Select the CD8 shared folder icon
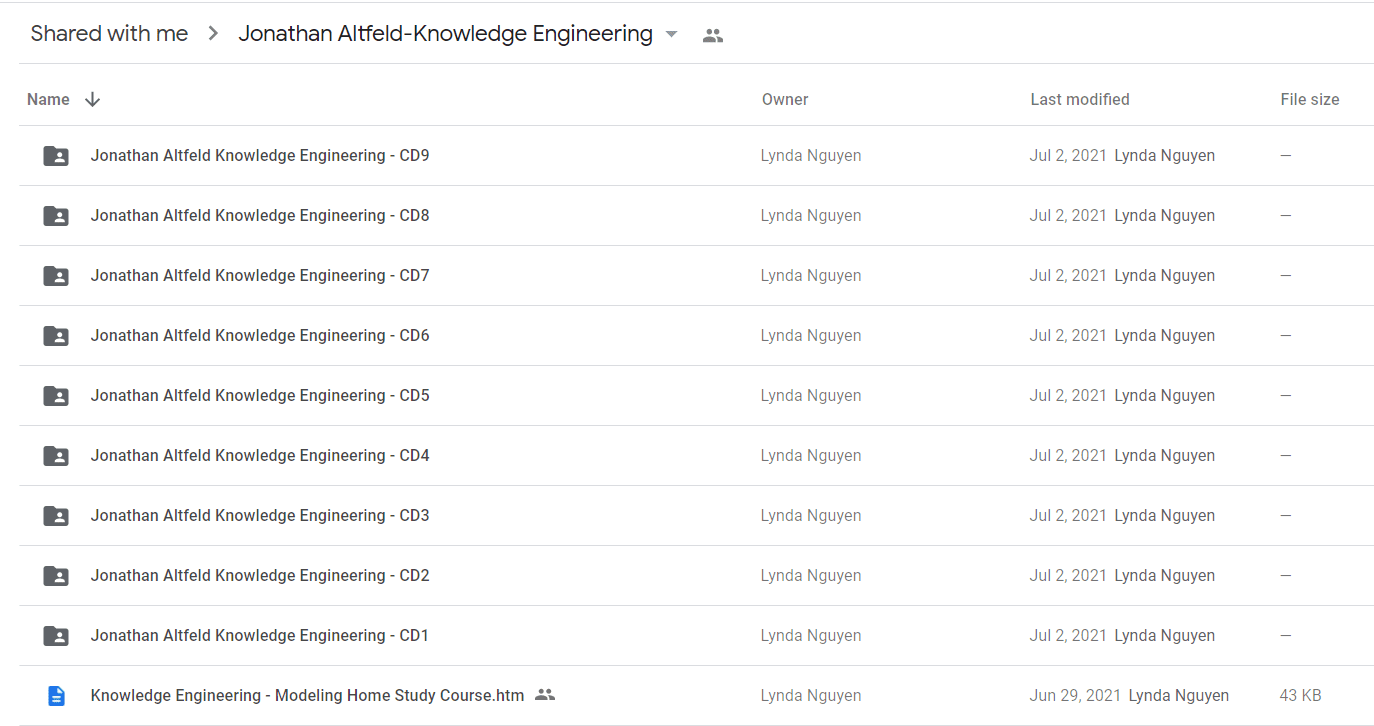This screenshot has width=1374, height=726. tap(56, 216)
